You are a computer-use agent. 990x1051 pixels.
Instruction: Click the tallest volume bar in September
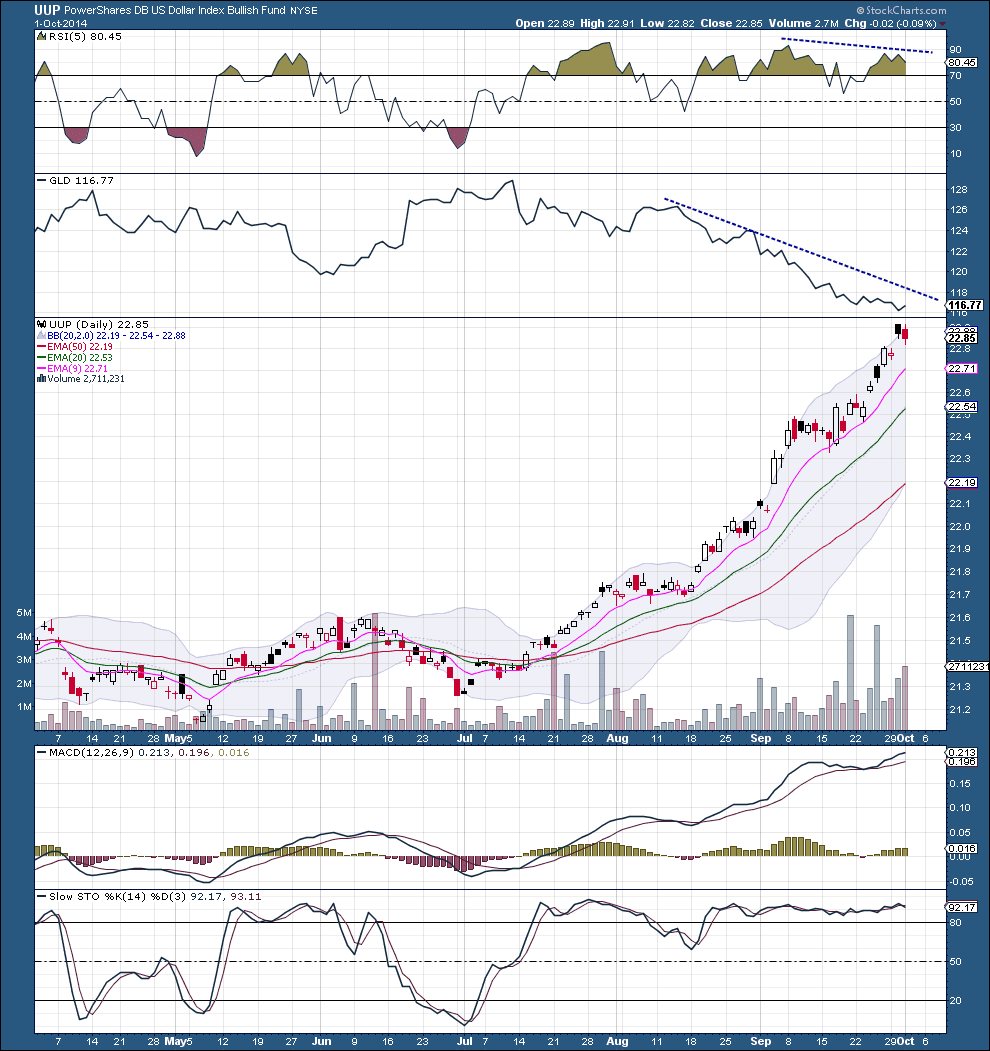(851, 672)
